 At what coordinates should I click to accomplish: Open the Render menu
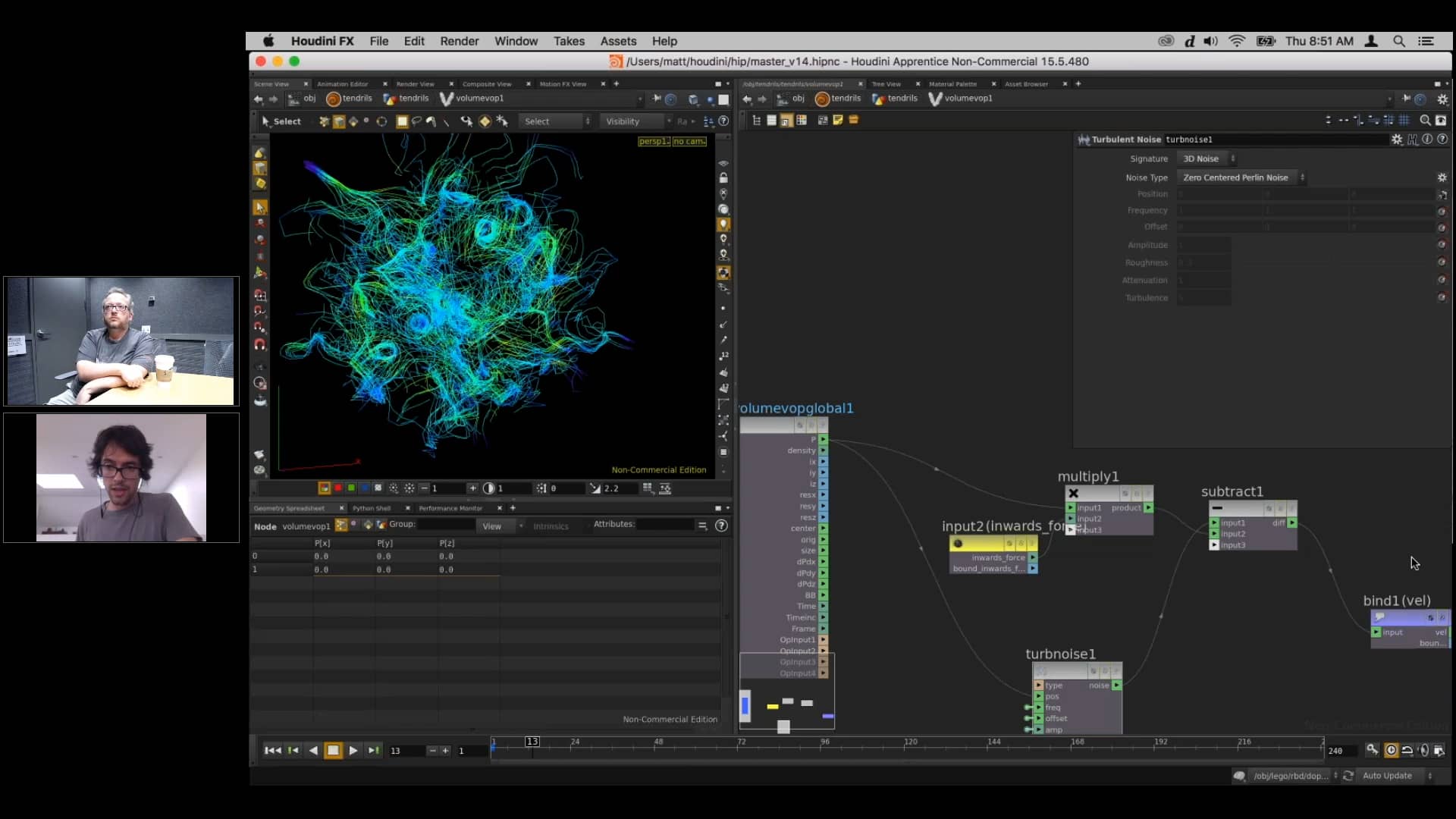pos(459,41)
